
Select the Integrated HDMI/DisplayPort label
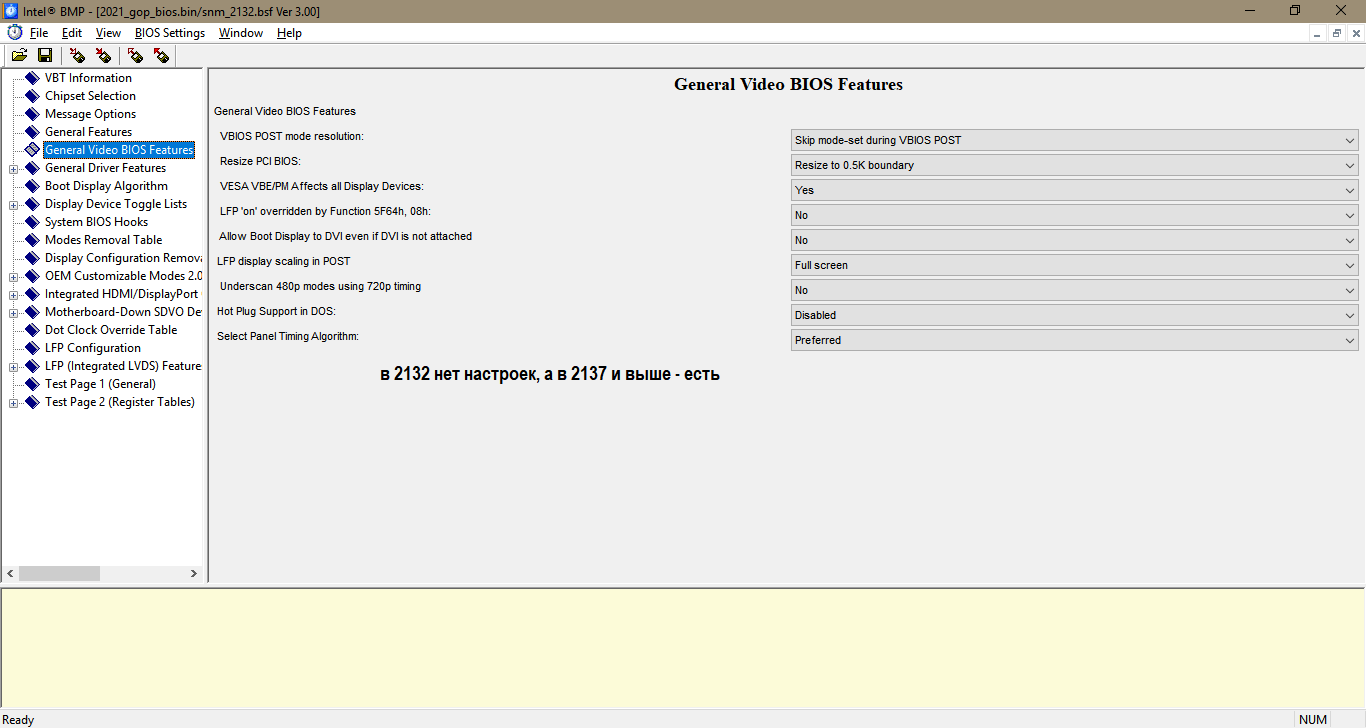click(x=121, y=294)
